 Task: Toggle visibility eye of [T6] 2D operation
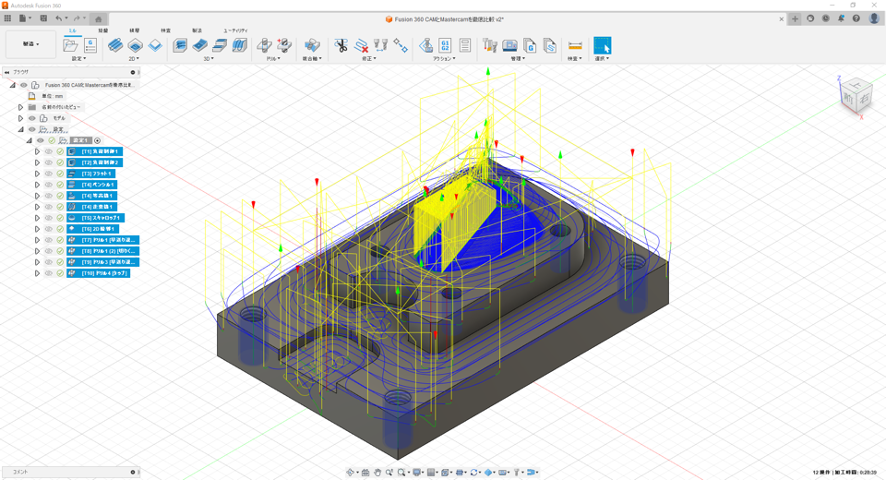(49, 229)
